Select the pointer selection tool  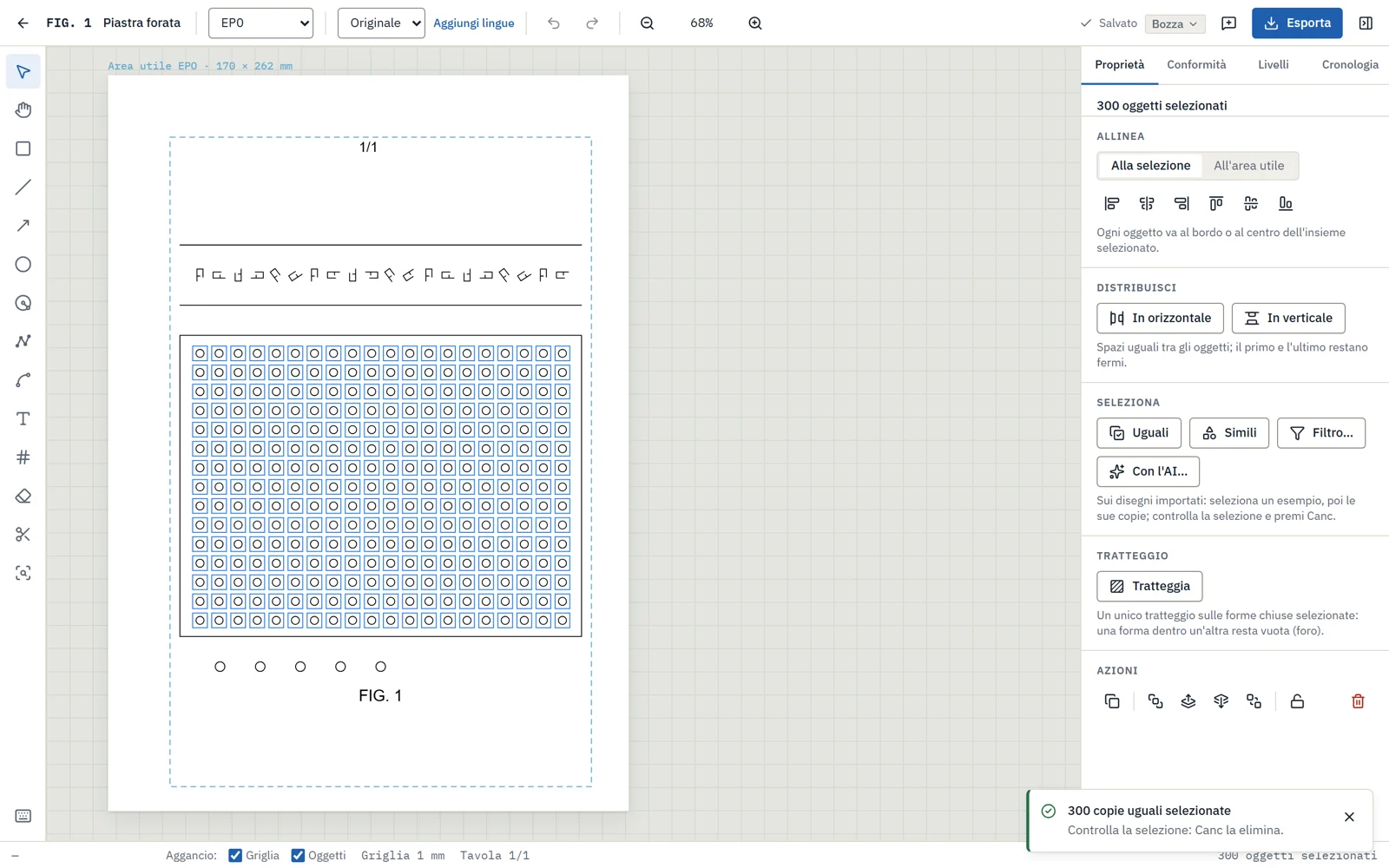(23, 72)
